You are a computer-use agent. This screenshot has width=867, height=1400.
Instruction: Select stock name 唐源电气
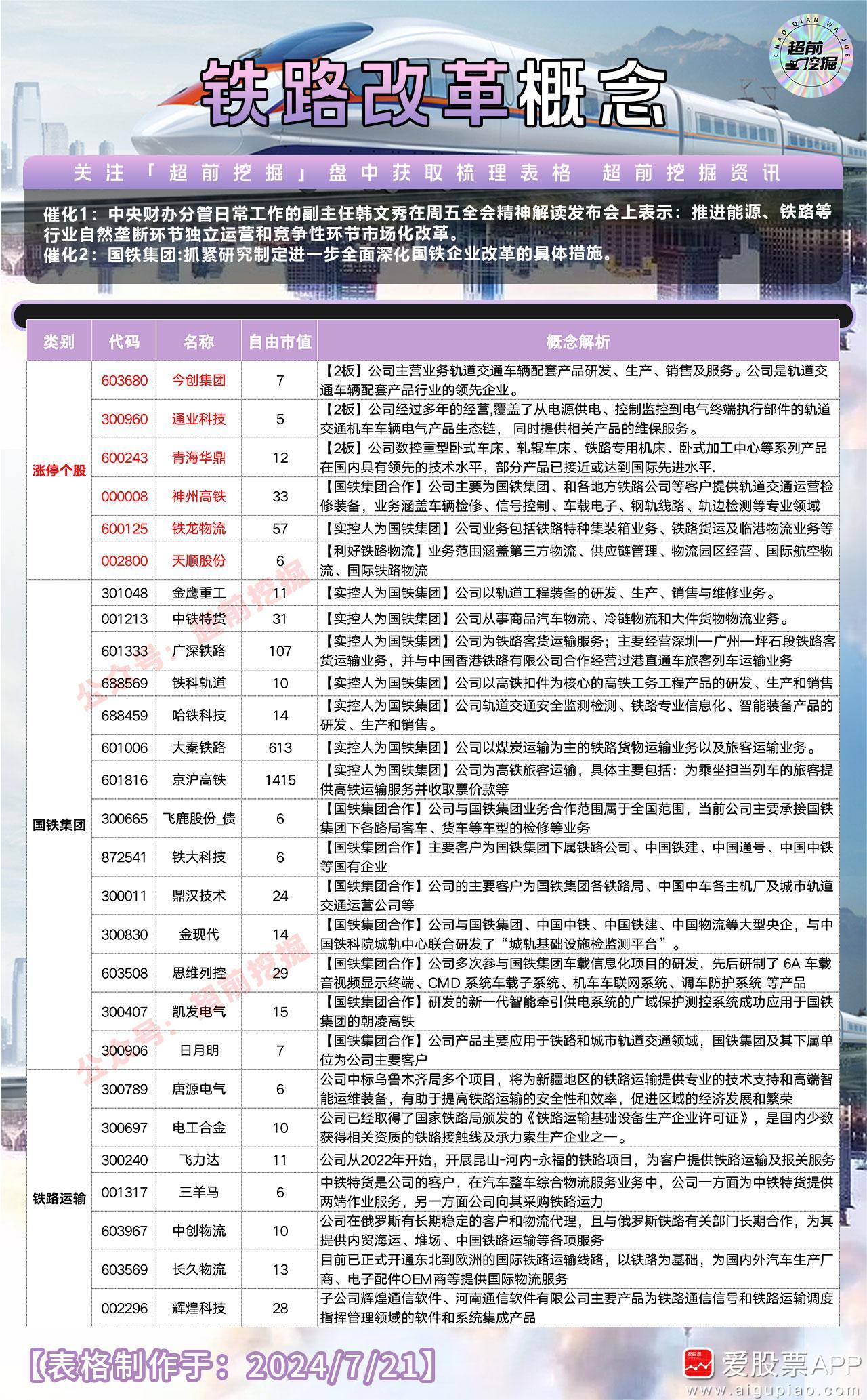pyautogui.click(x=198, y=1089)
